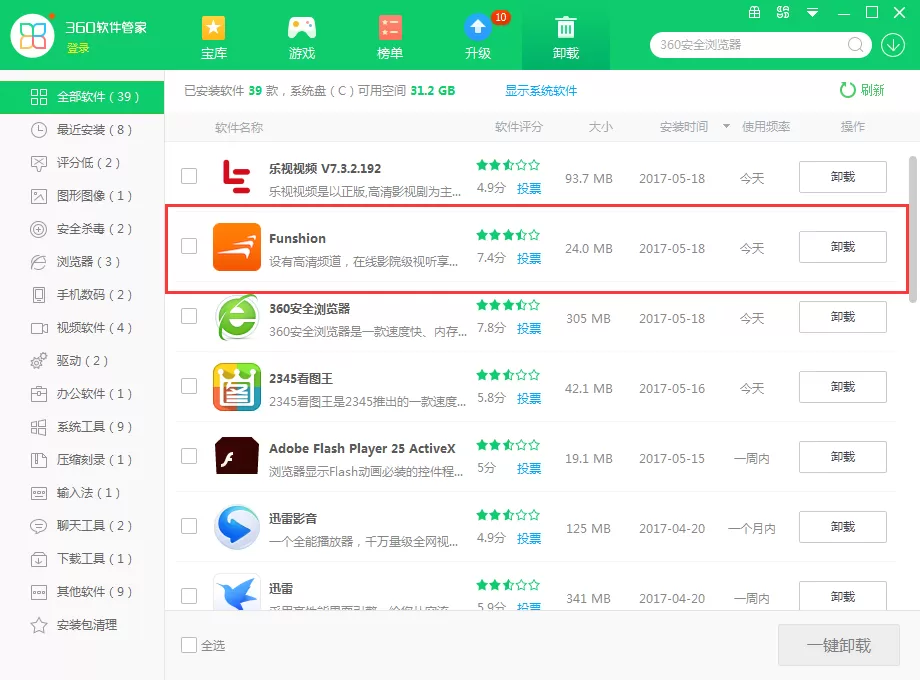Toggle the 全选 select-all checkbox
This screenshot has height=680, width=920.
tap(189, 645)
